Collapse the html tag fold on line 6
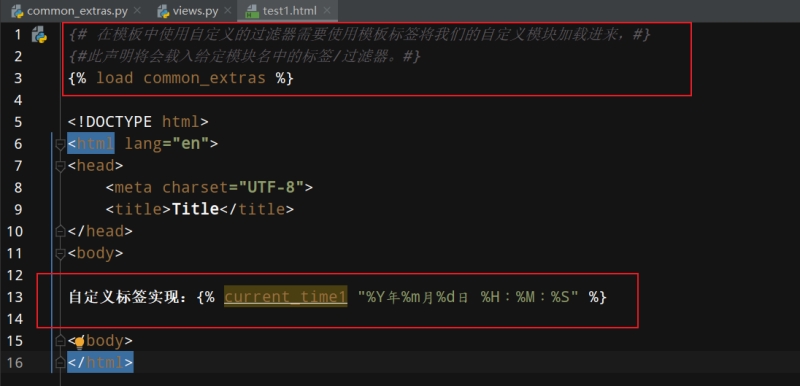This screenshot has width=800, height=386. point(60,144)
